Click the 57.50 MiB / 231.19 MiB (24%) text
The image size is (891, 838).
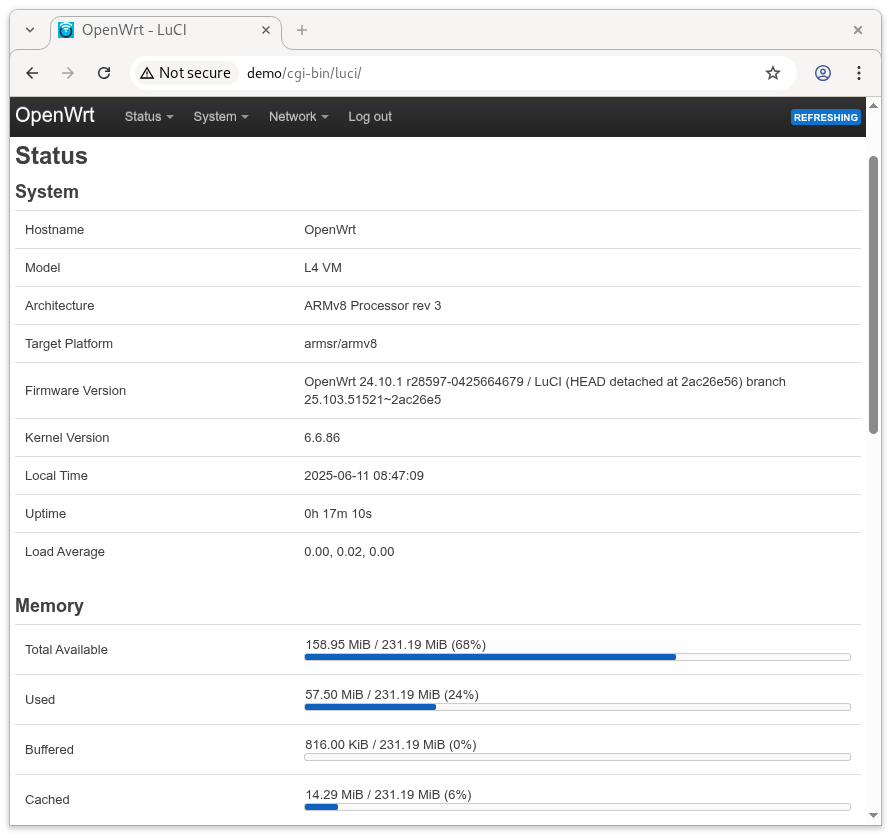click(392, 695)
